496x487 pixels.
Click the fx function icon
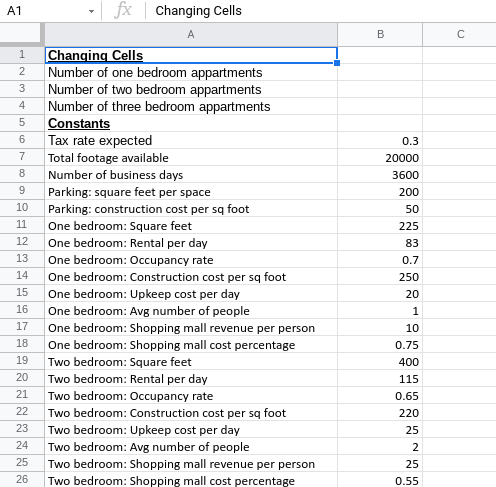[x=123, y=10]
